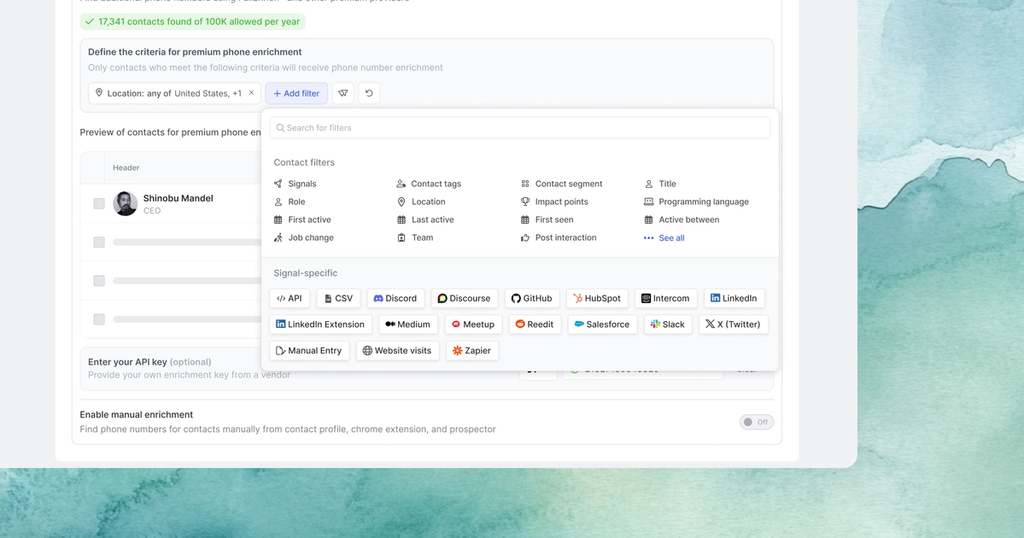This screenshot has height=538, width=1024.
Task: Click the filter funnel icon
Action: pyautogui.click(x=343, y=93)
